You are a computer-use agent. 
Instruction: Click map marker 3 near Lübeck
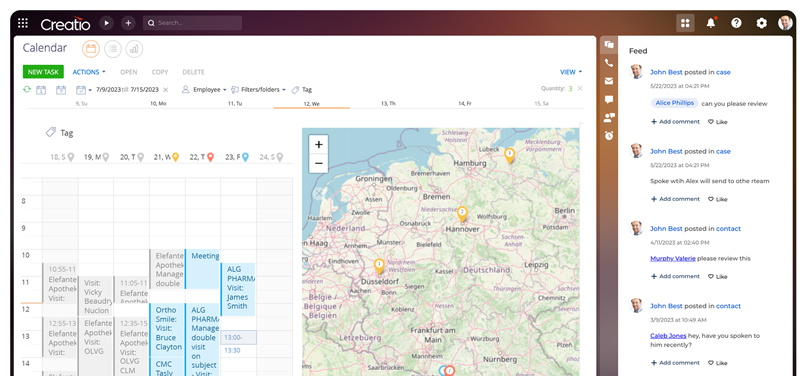click(509, 155)
